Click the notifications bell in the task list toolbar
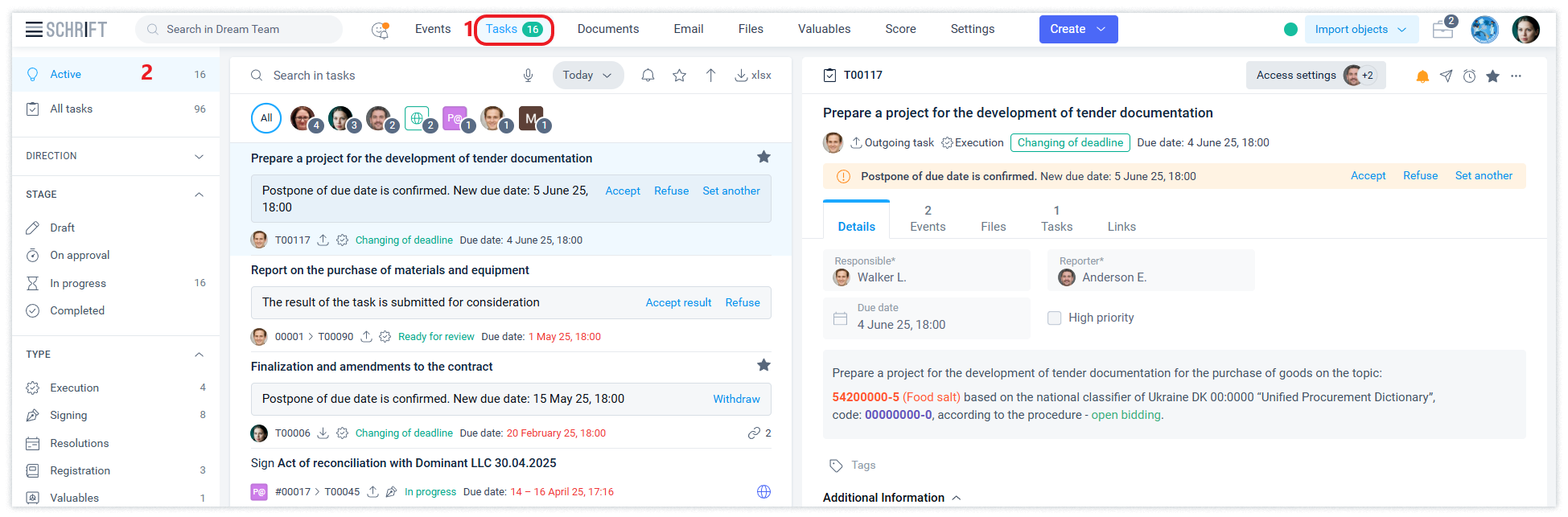The image size is (1568, 517). pyautogui.click(x=648, y=76)
